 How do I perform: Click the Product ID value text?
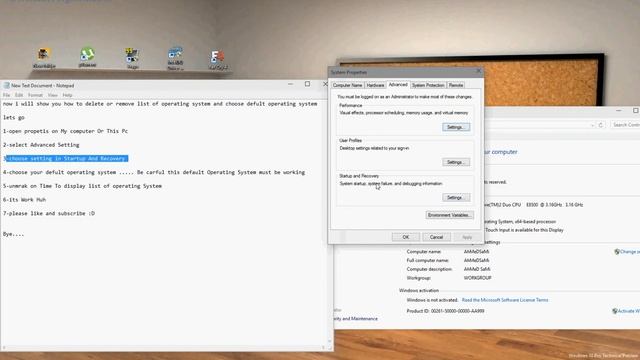(x=458, y=311)
